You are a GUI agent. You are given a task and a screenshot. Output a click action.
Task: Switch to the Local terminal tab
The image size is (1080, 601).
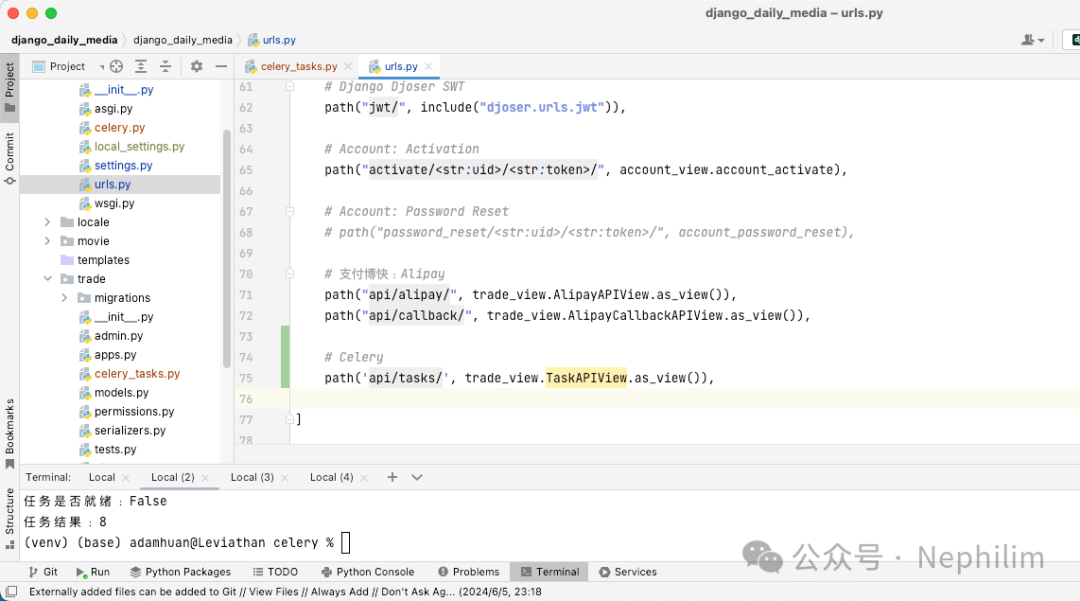tap(102, 477)
